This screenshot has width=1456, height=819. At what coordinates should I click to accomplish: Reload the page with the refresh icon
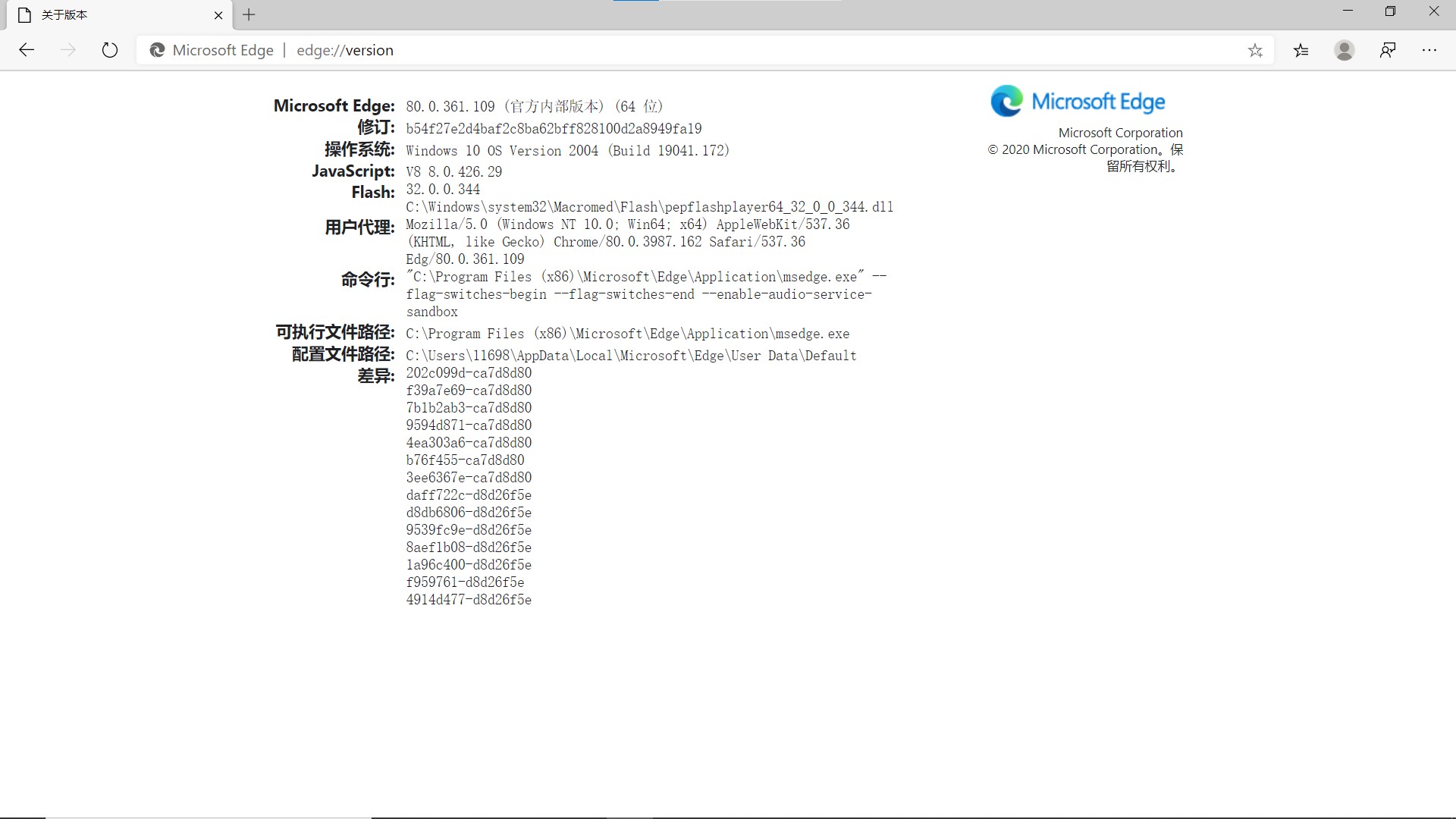tap(110, 50)
